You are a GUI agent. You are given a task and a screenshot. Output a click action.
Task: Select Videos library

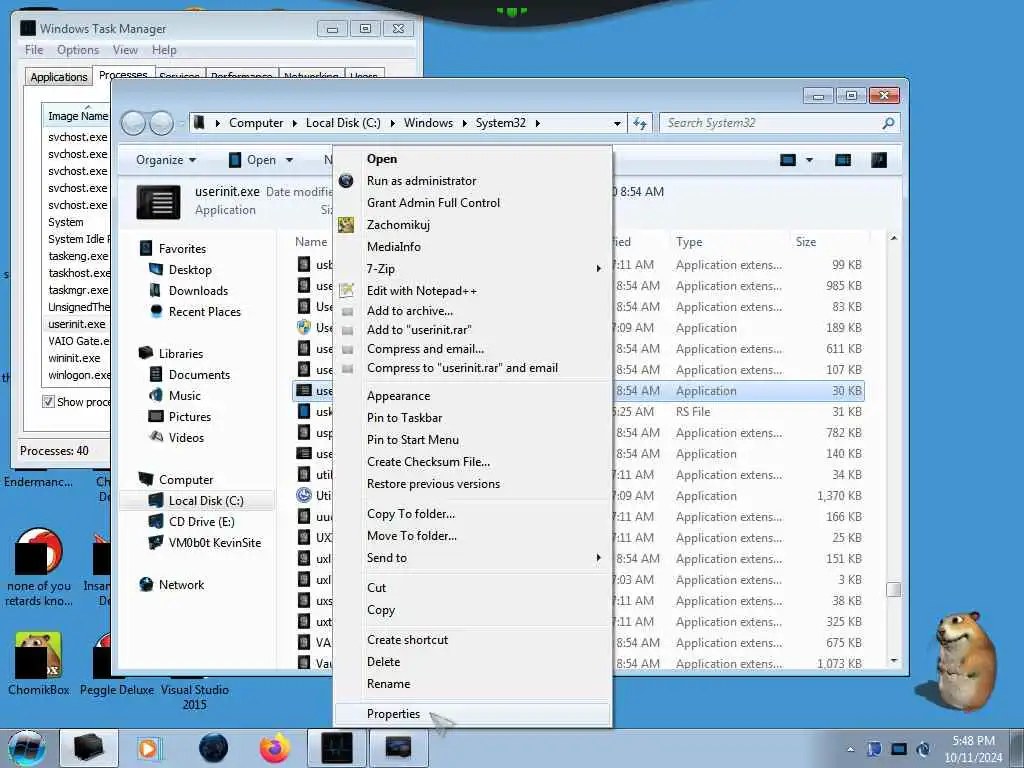186,438
